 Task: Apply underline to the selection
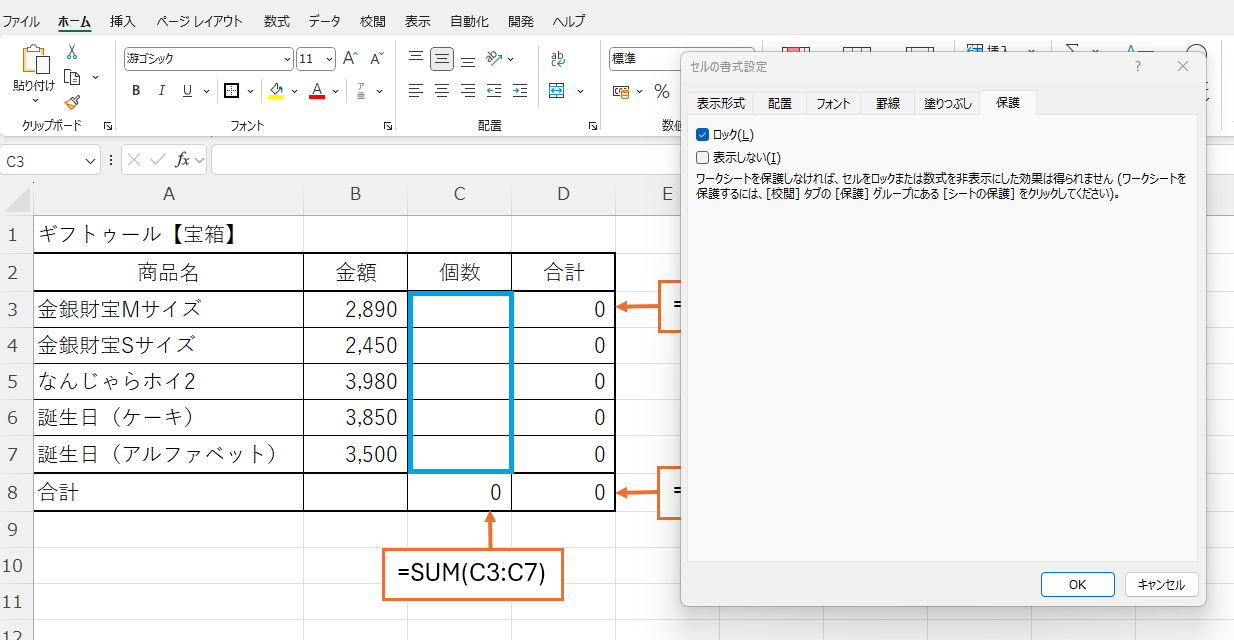[185, 89]
